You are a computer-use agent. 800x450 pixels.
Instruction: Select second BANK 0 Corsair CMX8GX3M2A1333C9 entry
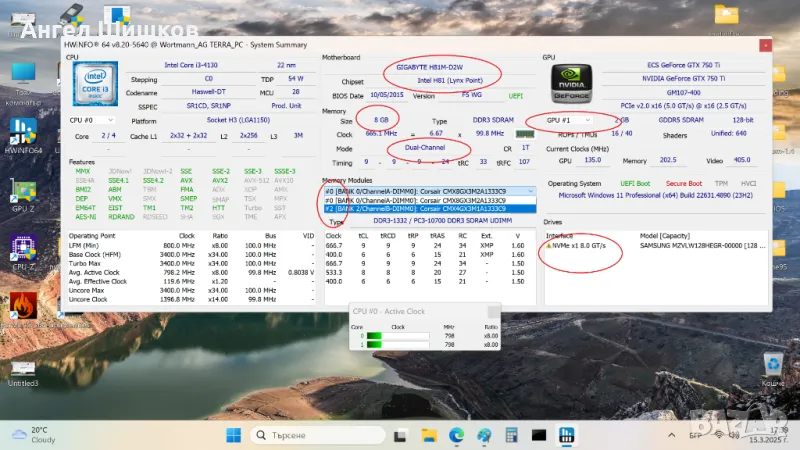pyautogui.click(x=430, y=200)
